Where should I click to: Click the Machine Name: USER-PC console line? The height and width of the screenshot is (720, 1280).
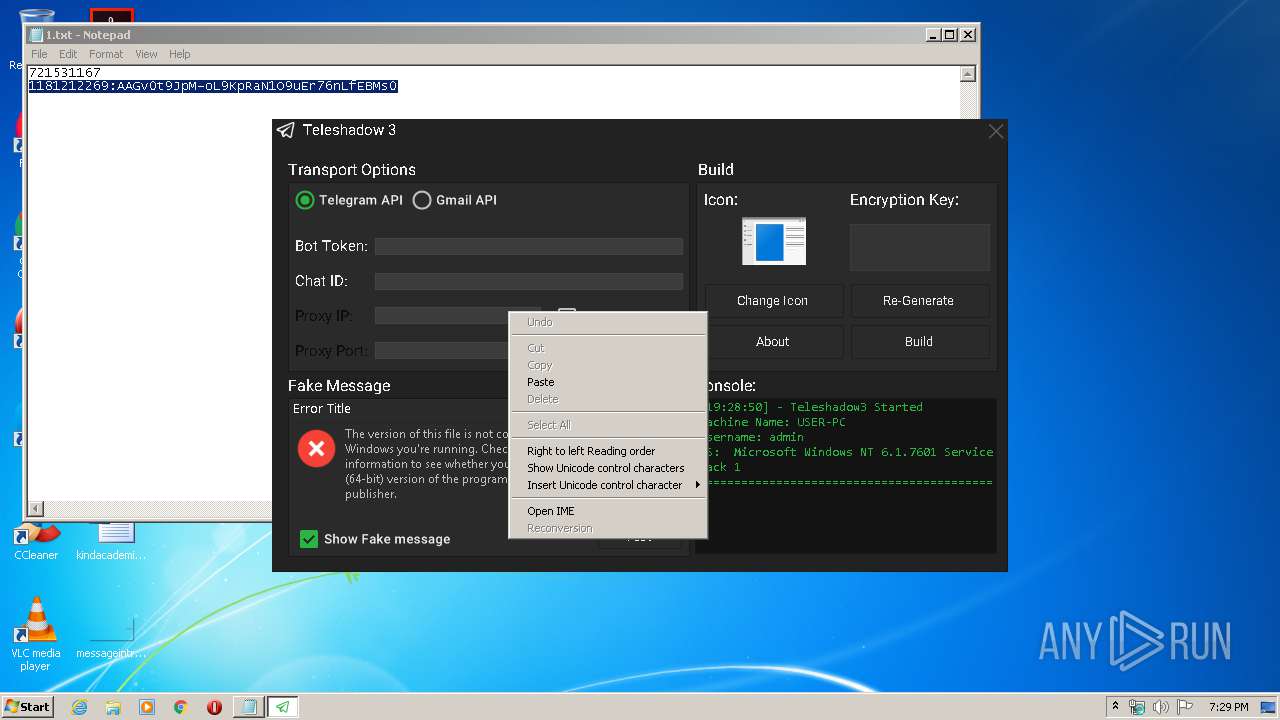click(776, 422)
